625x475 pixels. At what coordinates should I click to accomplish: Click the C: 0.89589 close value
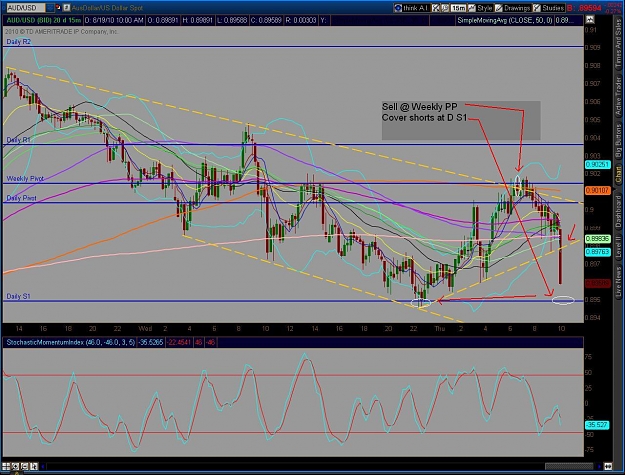[267, 20]
